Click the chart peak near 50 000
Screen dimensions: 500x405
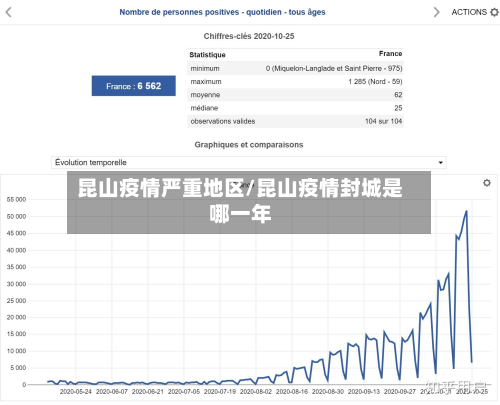click(x=466, y=211)
